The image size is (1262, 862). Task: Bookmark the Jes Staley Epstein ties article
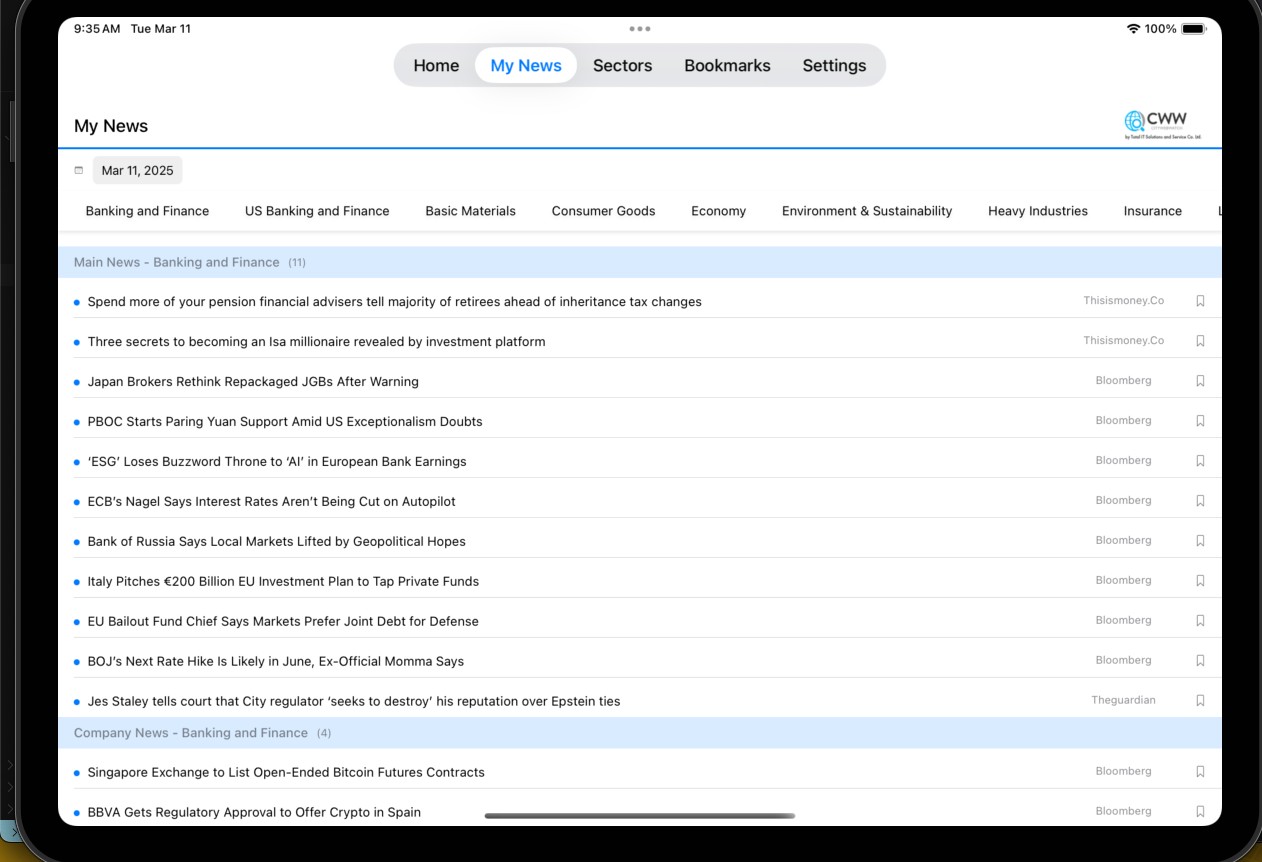click(x=1200, y=700)
